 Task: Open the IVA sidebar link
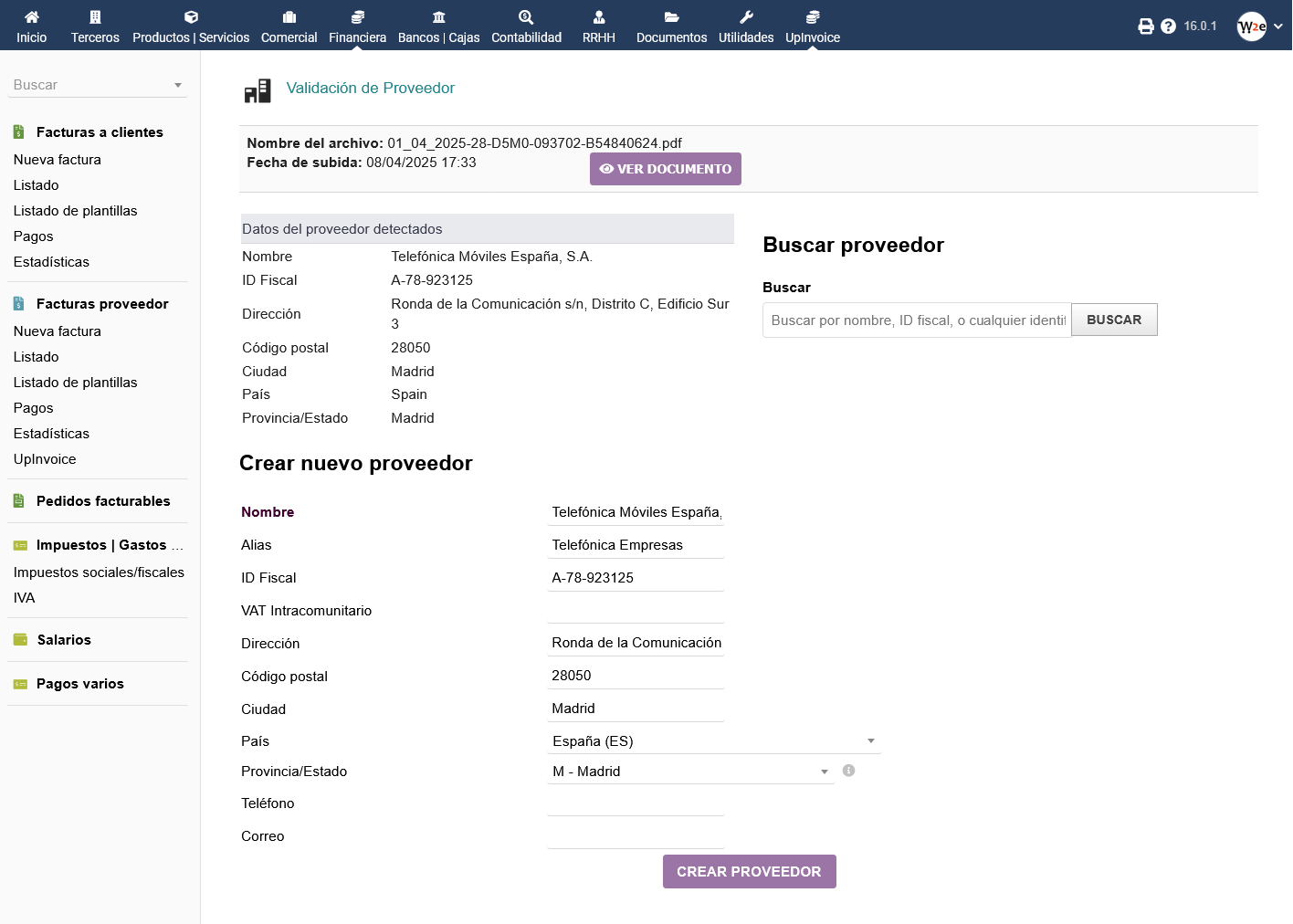tap(25, 598)
